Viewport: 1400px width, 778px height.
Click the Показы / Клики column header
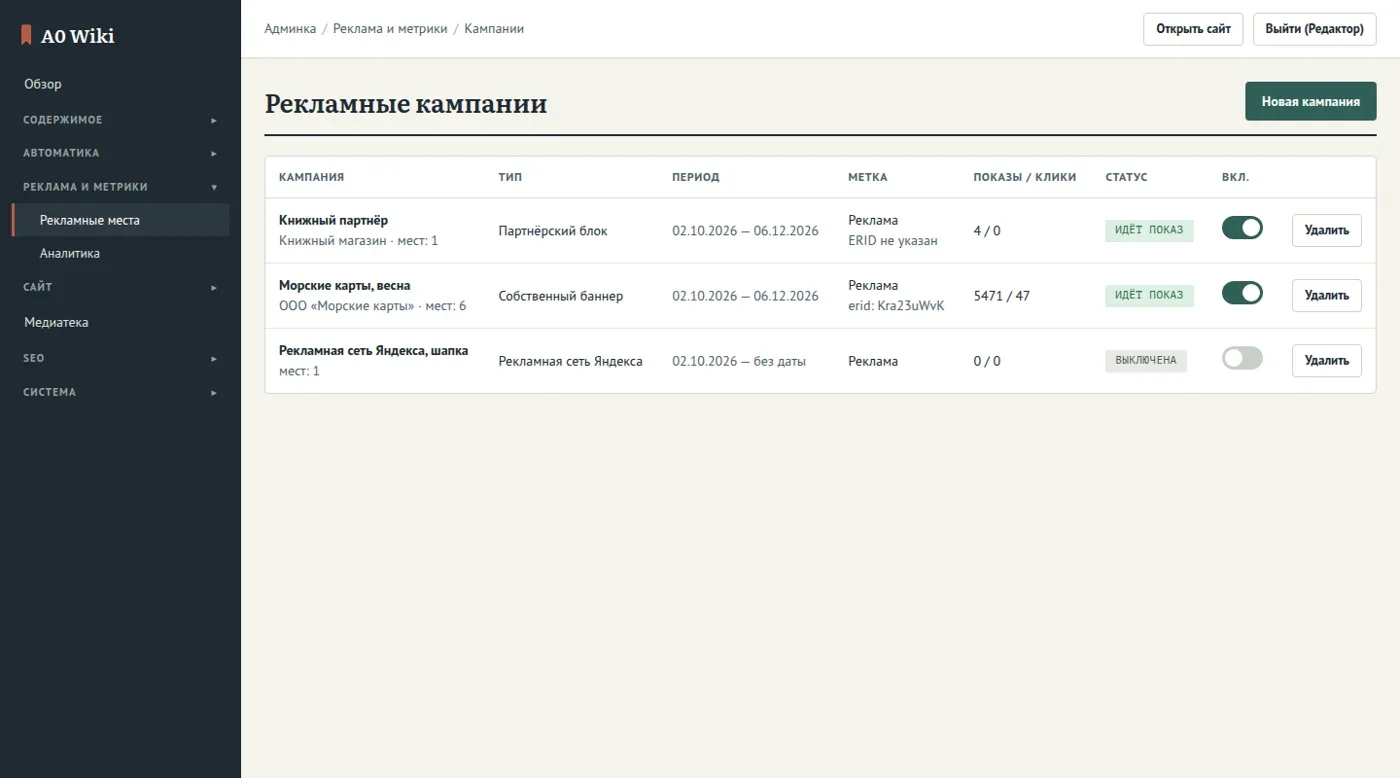(1025, 177)
